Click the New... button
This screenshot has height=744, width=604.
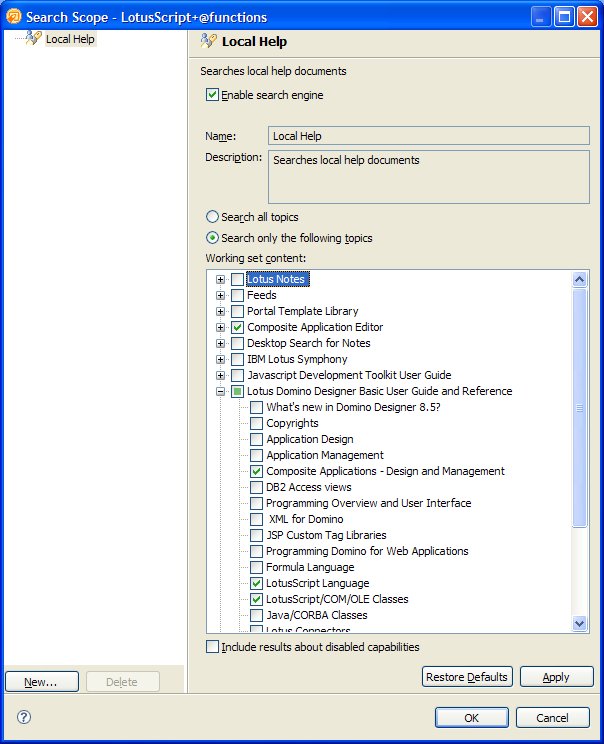click(x=42, y=682)
